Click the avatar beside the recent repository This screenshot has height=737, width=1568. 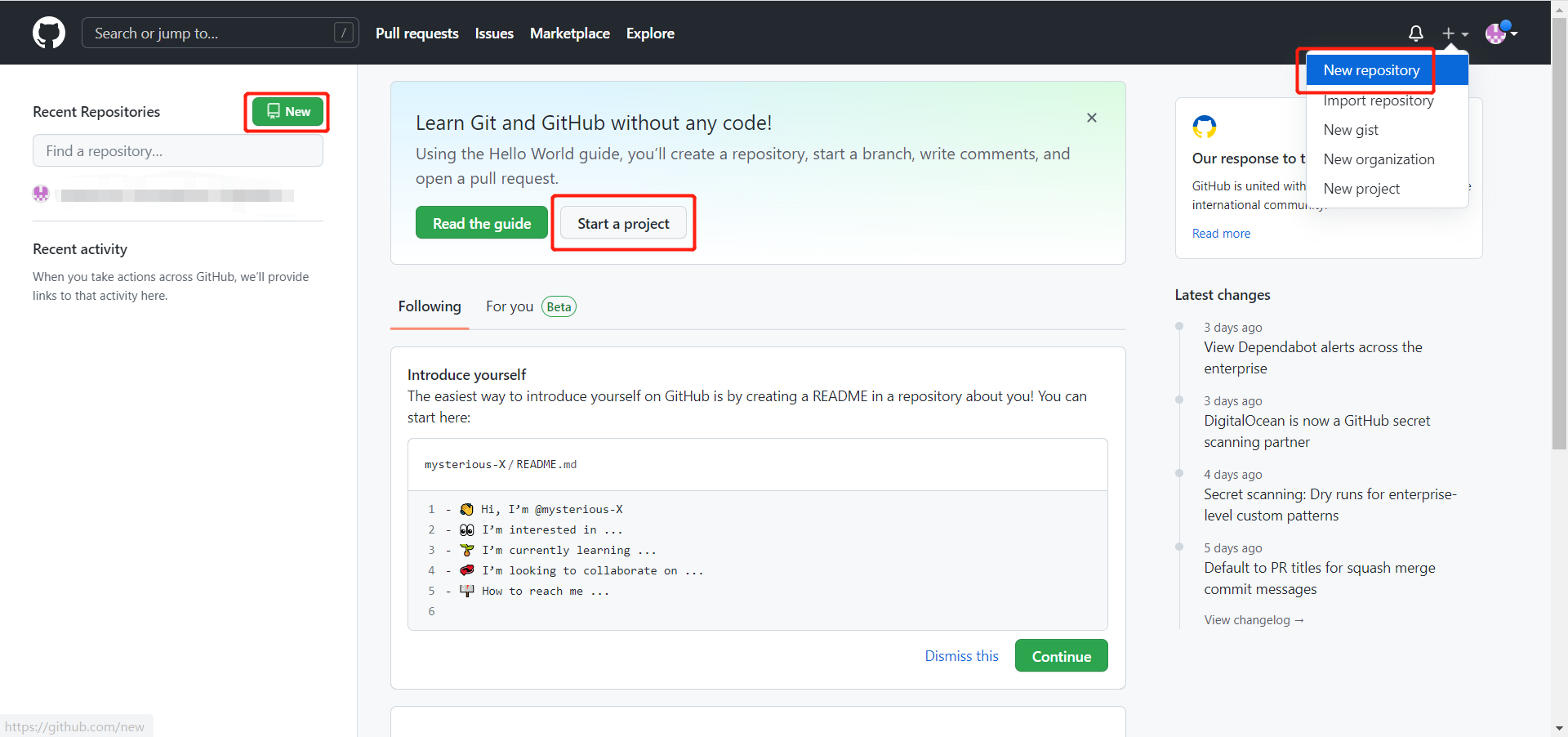41,194
